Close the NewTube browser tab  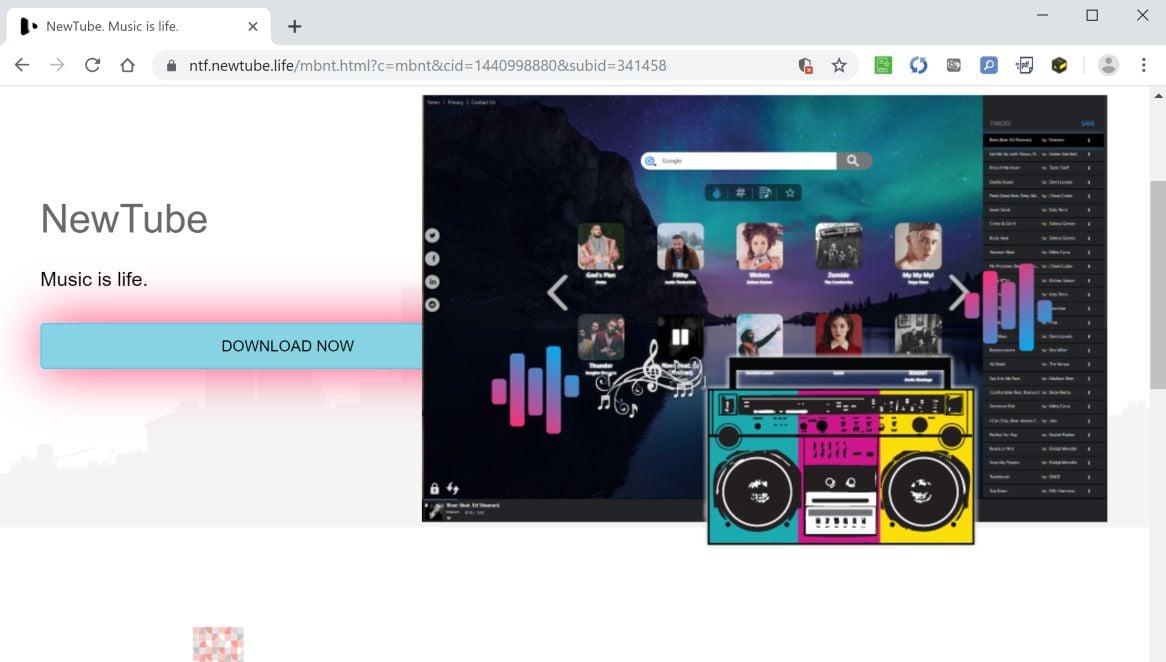pyautogui.click(x=253, y=27)
